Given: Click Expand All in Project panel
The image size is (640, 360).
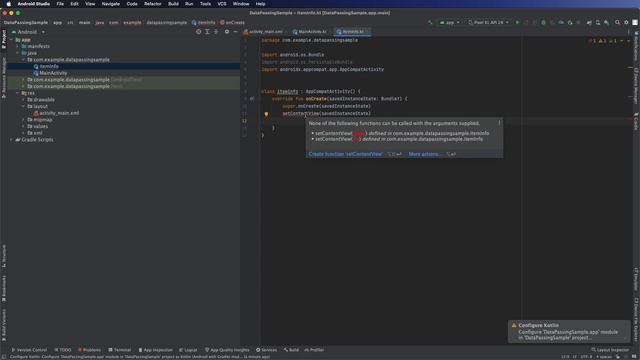Looking at the screenshot, I should click(207, 32).
